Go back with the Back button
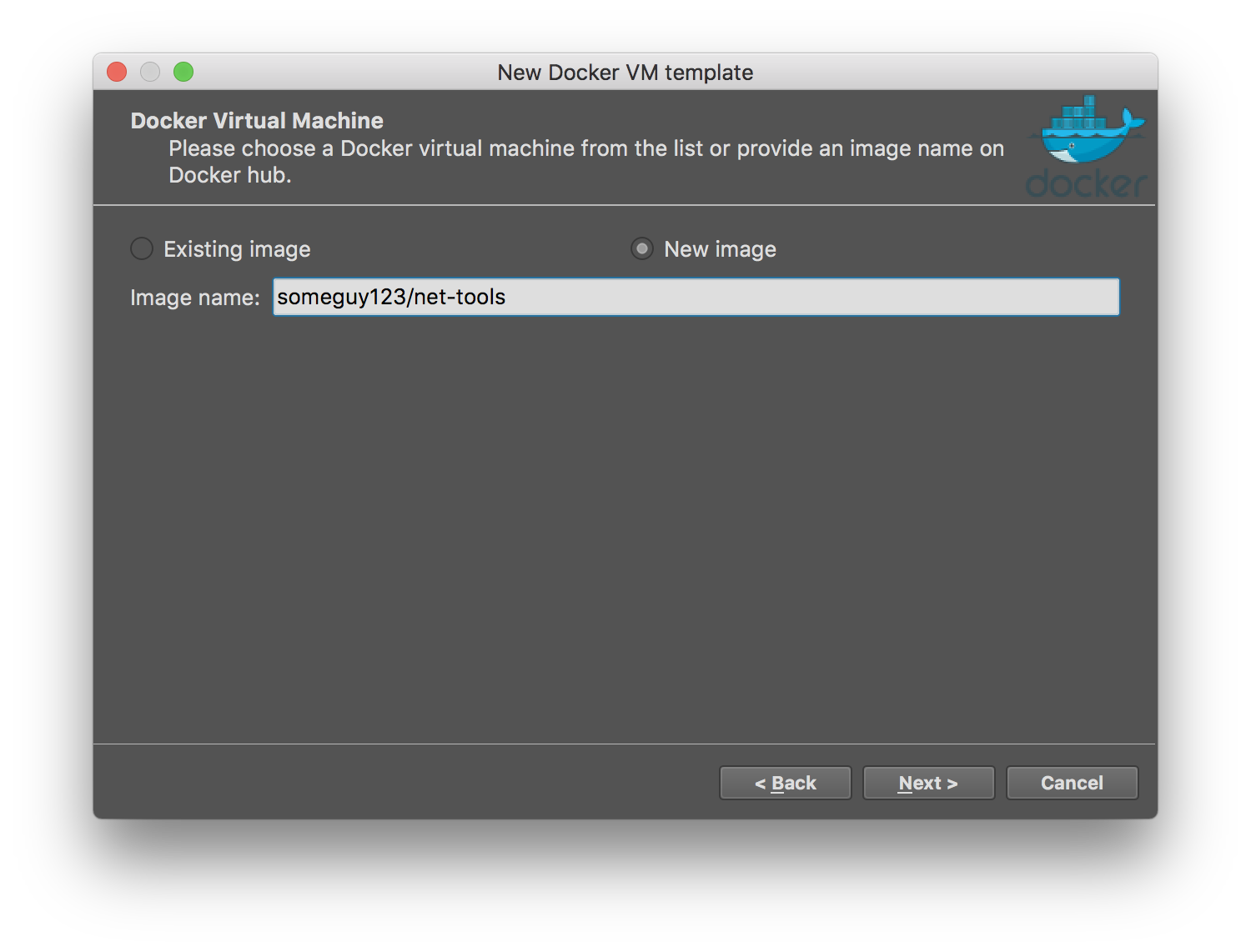 785,782
